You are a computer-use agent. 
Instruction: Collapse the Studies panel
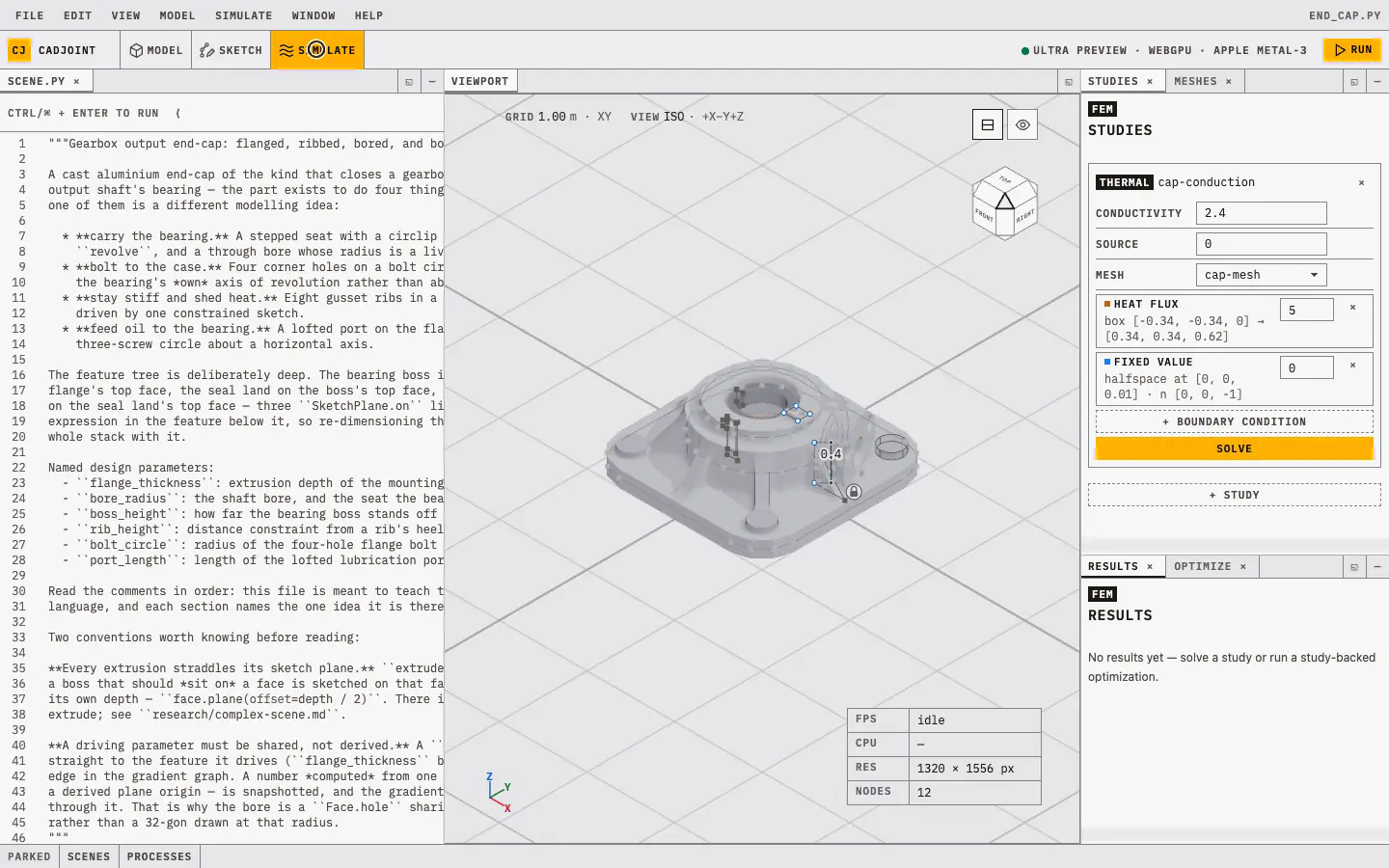point(1377,82)
